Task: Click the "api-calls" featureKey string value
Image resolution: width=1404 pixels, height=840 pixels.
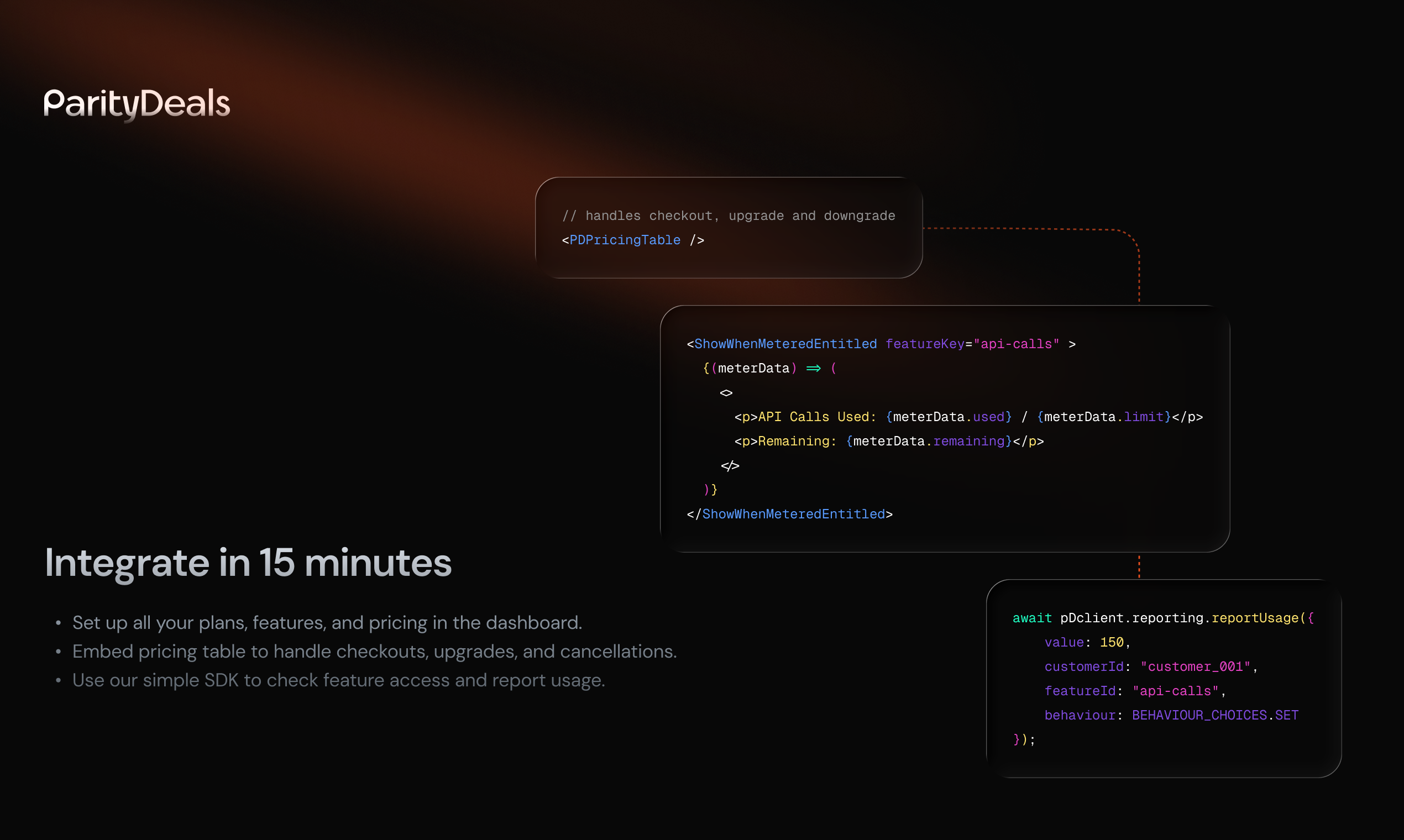Action: [x=1016, y=344]
